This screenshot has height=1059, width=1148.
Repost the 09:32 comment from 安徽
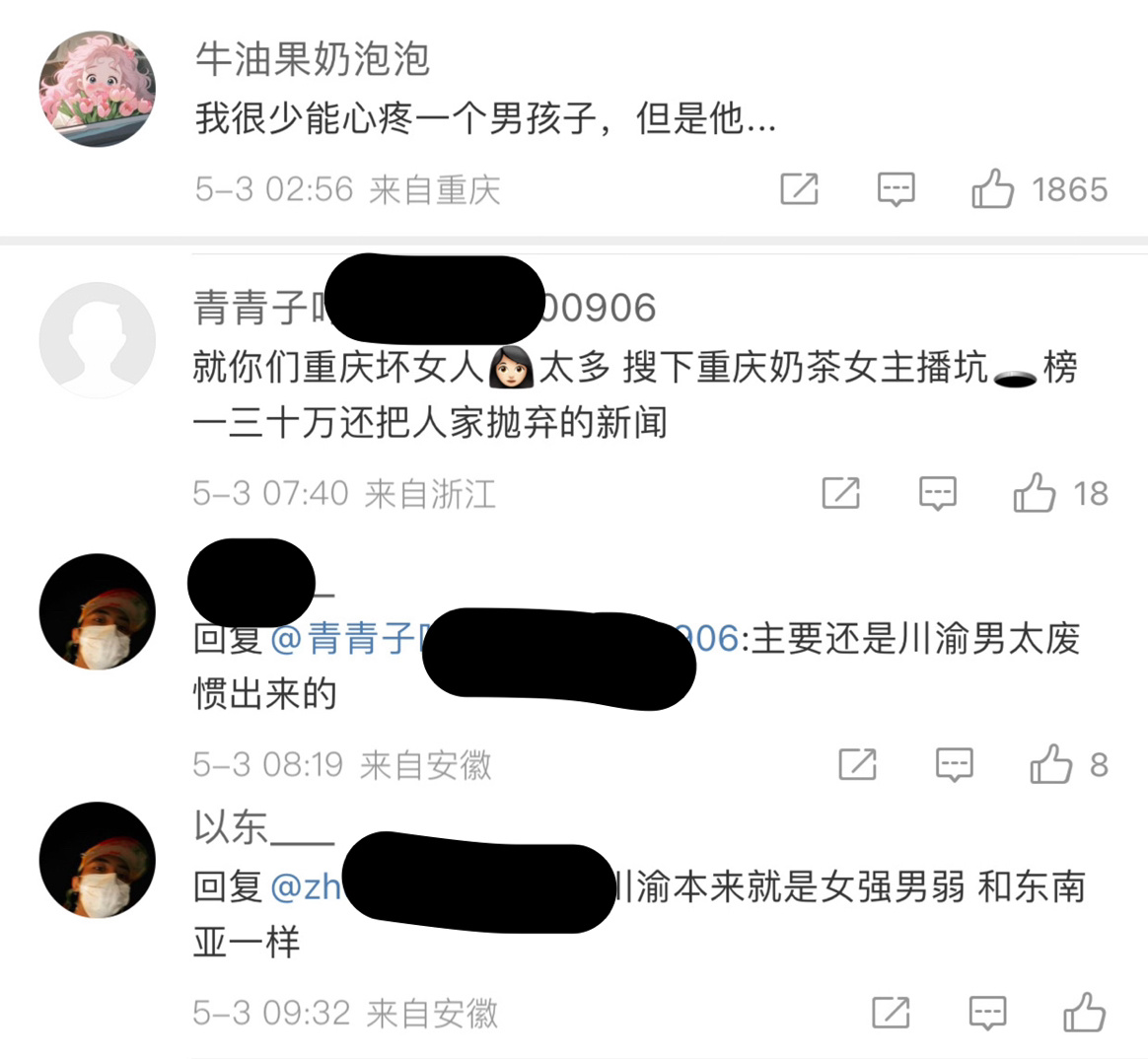891,1013
